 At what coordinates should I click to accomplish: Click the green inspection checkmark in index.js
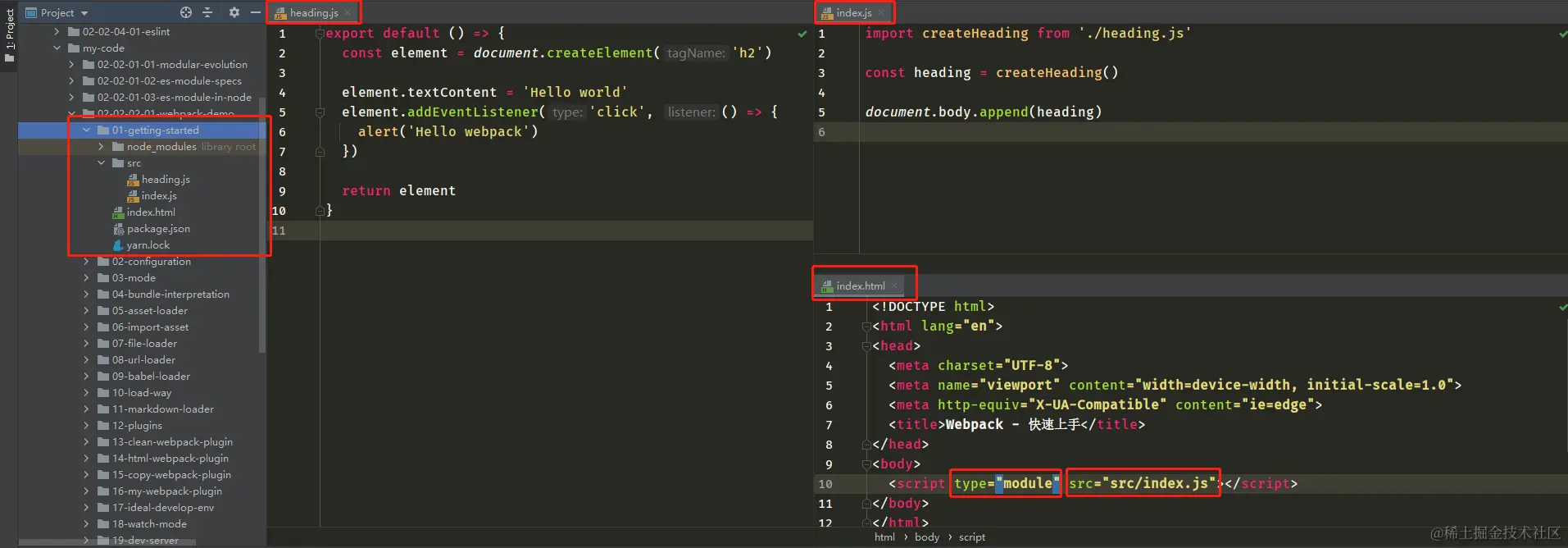tap(1563, 34)
